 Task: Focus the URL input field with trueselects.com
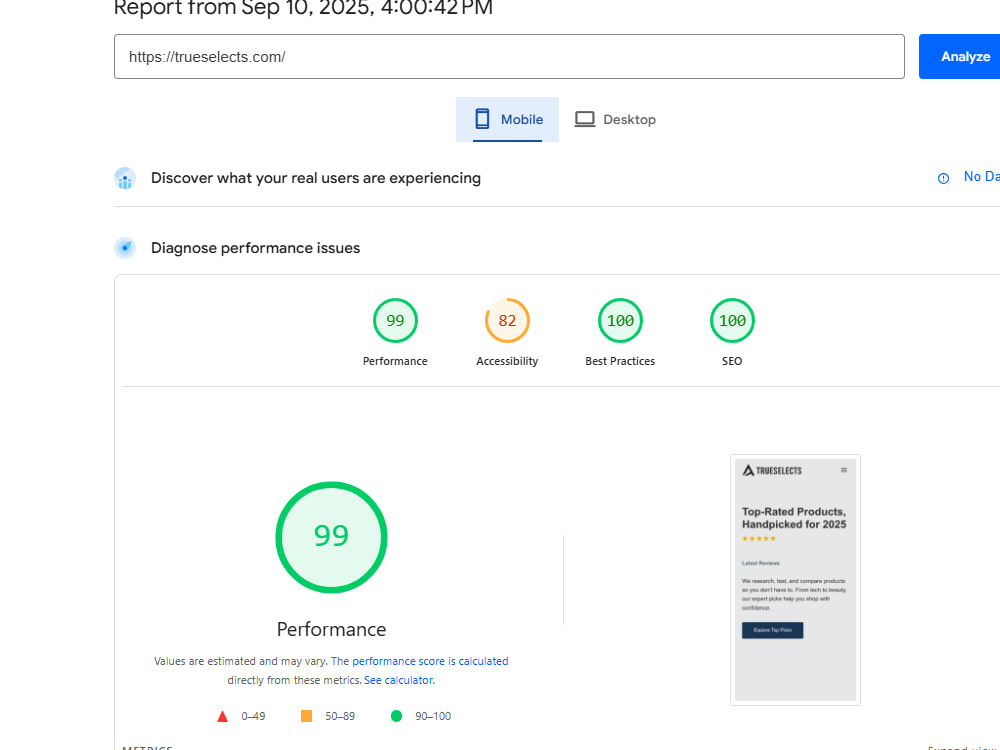[x=509, y=57]
